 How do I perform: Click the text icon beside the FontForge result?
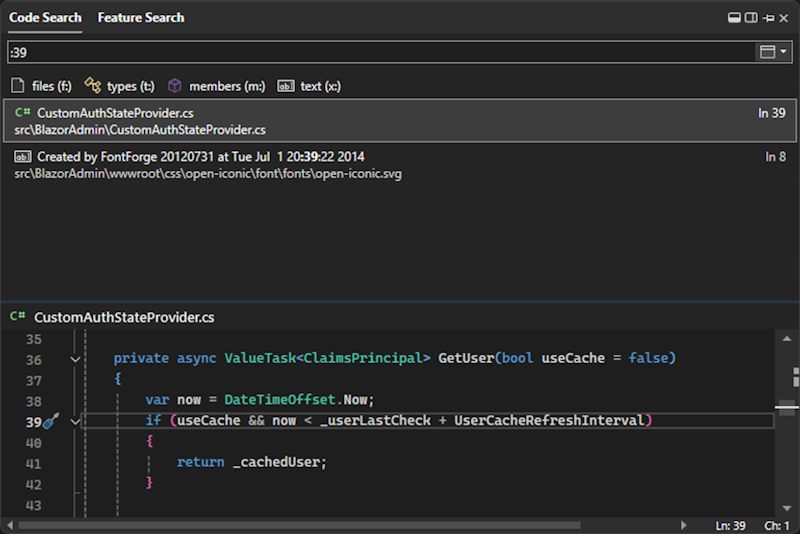23,157
